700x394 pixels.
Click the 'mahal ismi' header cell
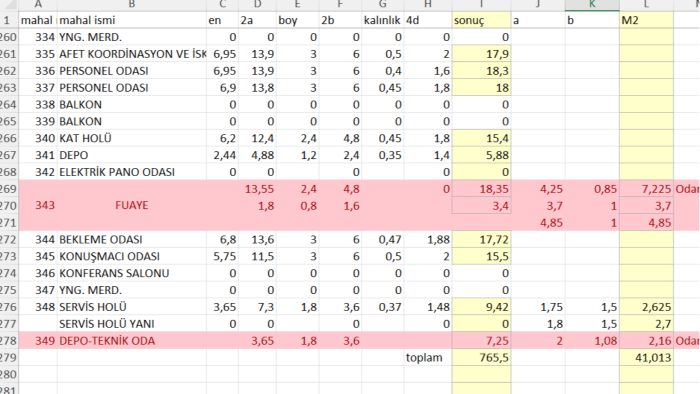(x=132, y=20)
